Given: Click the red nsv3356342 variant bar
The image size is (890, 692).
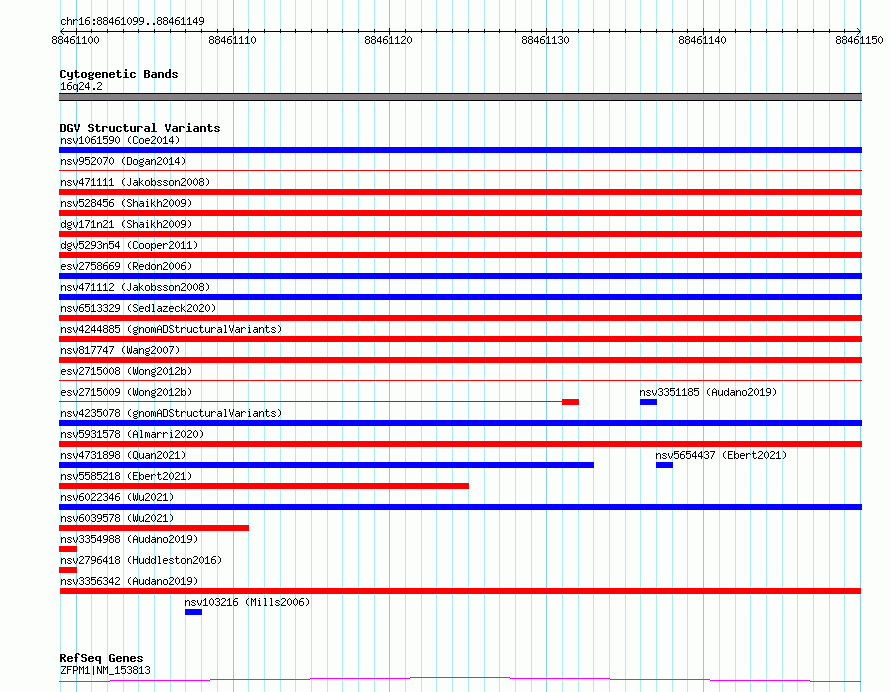Looking at the screenshot, I should click(460, 591).
